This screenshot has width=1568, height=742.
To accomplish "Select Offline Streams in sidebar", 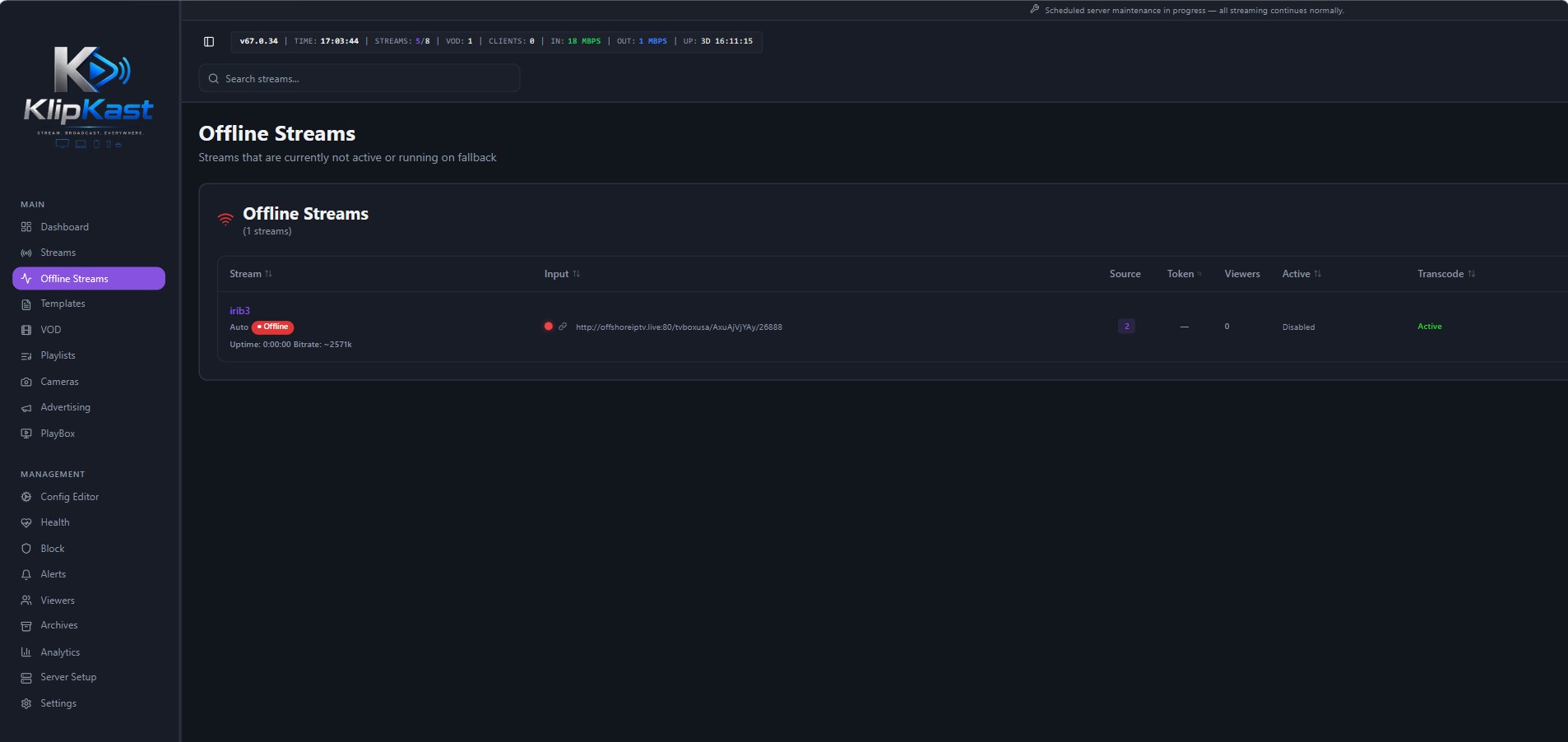I will pos(89,279).
